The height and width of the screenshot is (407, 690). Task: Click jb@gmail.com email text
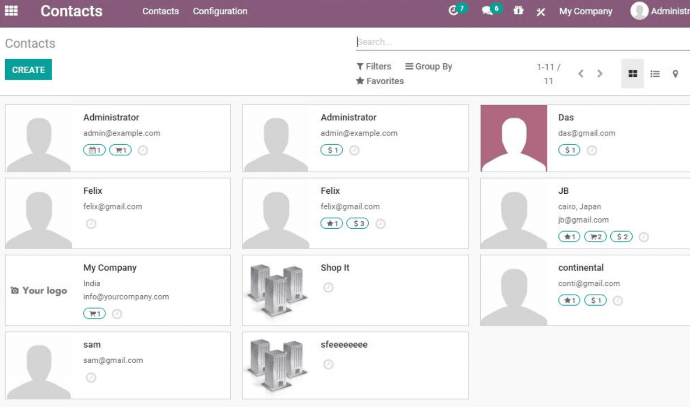click(584, 220)
